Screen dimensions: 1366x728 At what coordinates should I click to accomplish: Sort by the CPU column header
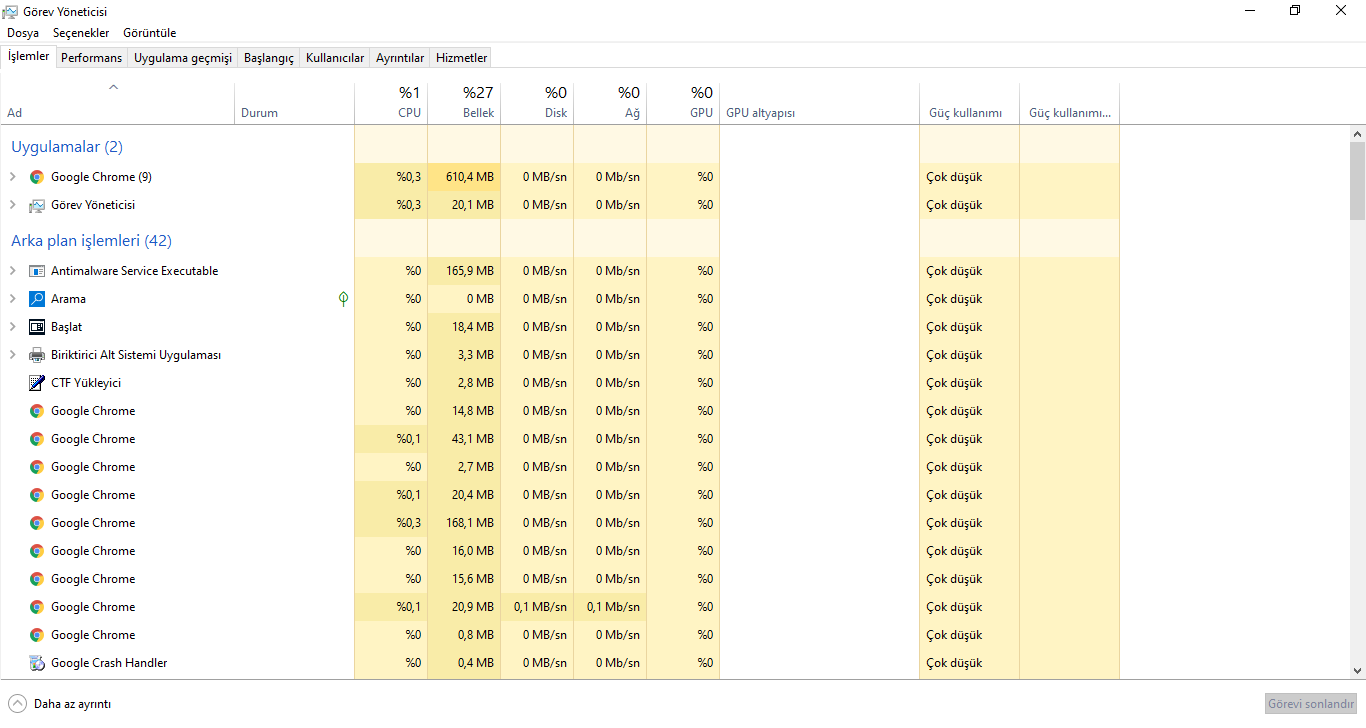coord(391,103)
